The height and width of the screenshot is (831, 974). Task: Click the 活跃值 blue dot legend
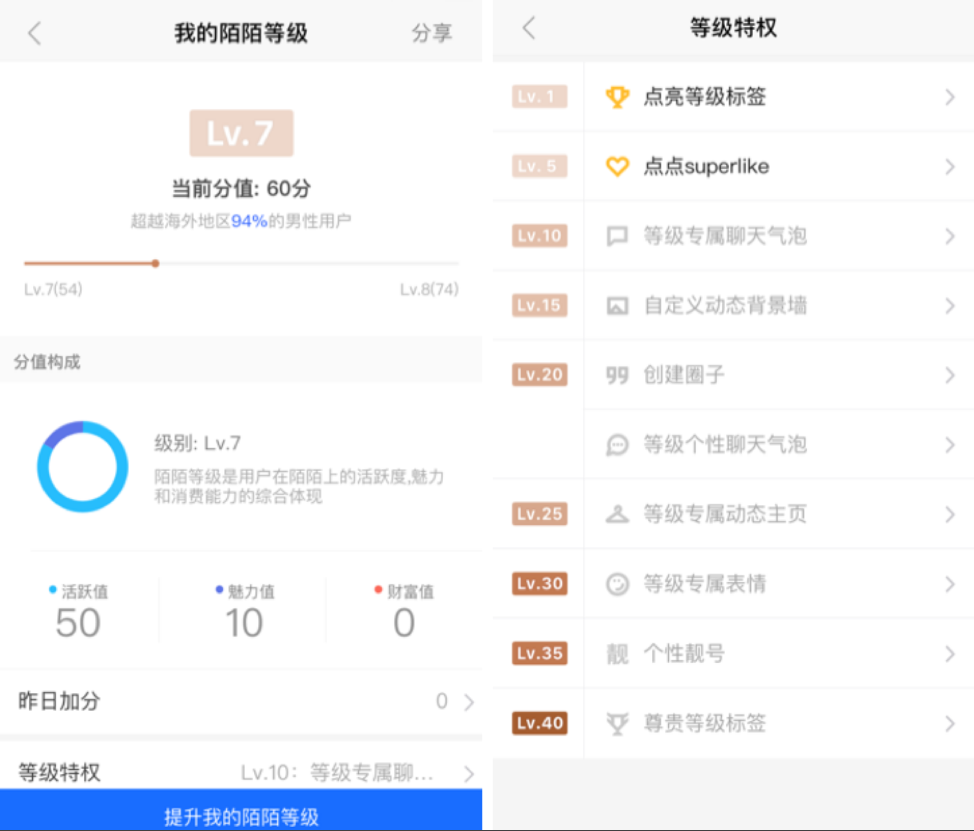[x=53, y=589]
